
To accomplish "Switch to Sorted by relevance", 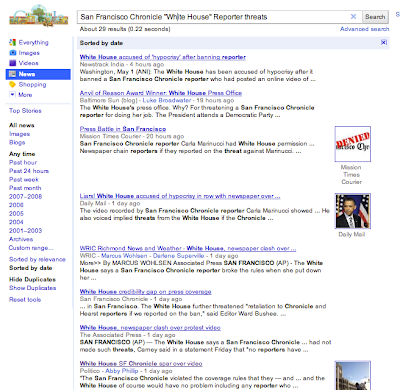I will [37, 259].
